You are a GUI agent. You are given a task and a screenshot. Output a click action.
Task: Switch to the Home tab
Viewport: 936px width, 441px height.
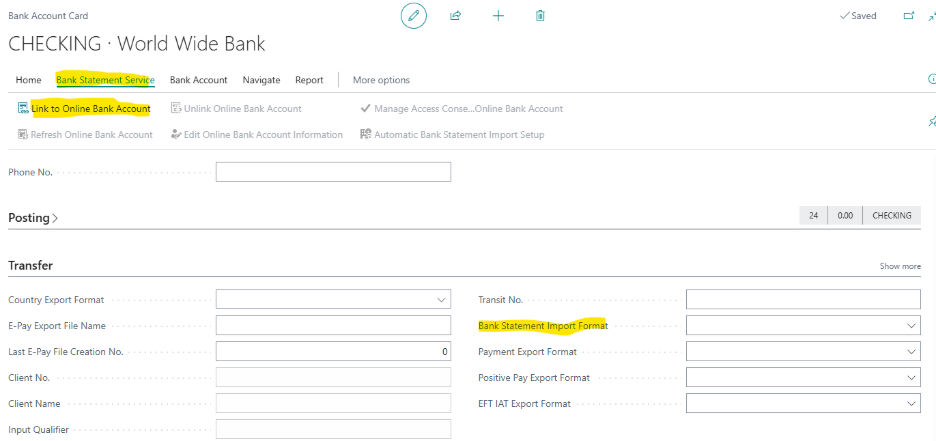28,80
